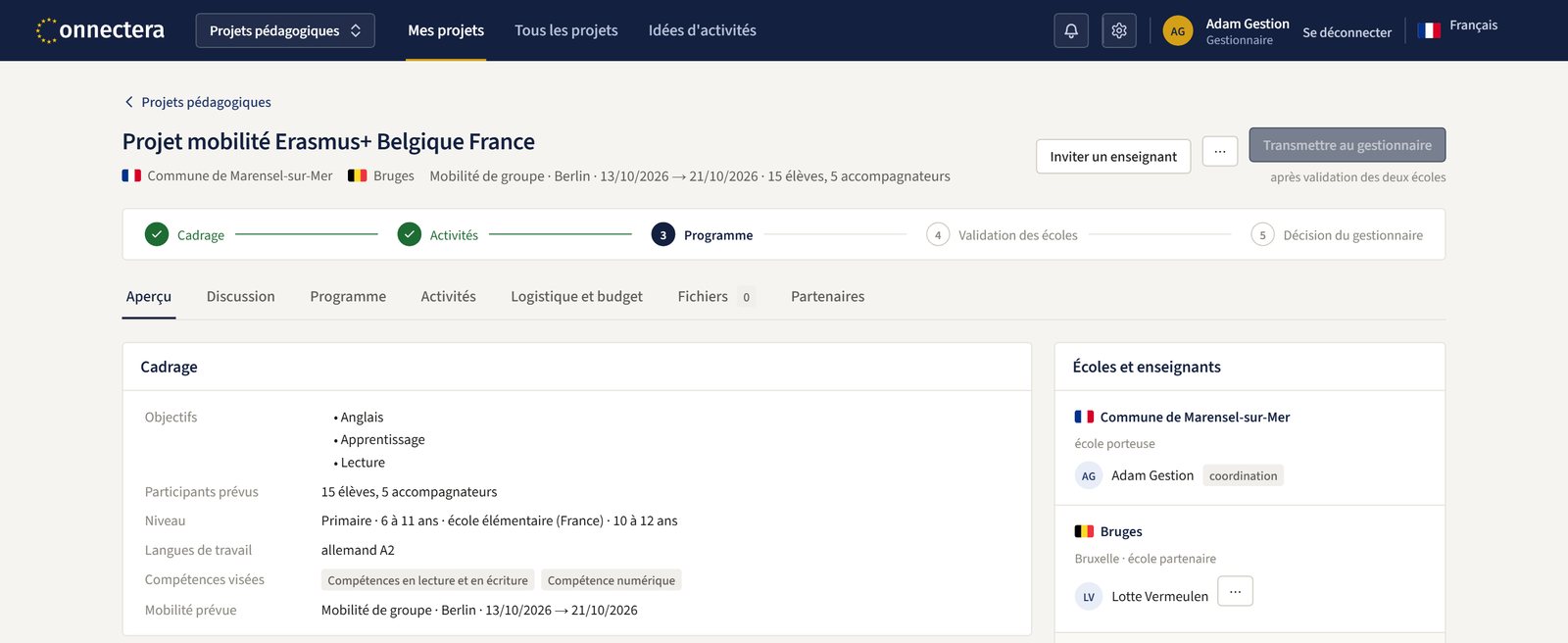
Task: Click the coordination badge next to Adam Gestion
Action: [1243, 475]
